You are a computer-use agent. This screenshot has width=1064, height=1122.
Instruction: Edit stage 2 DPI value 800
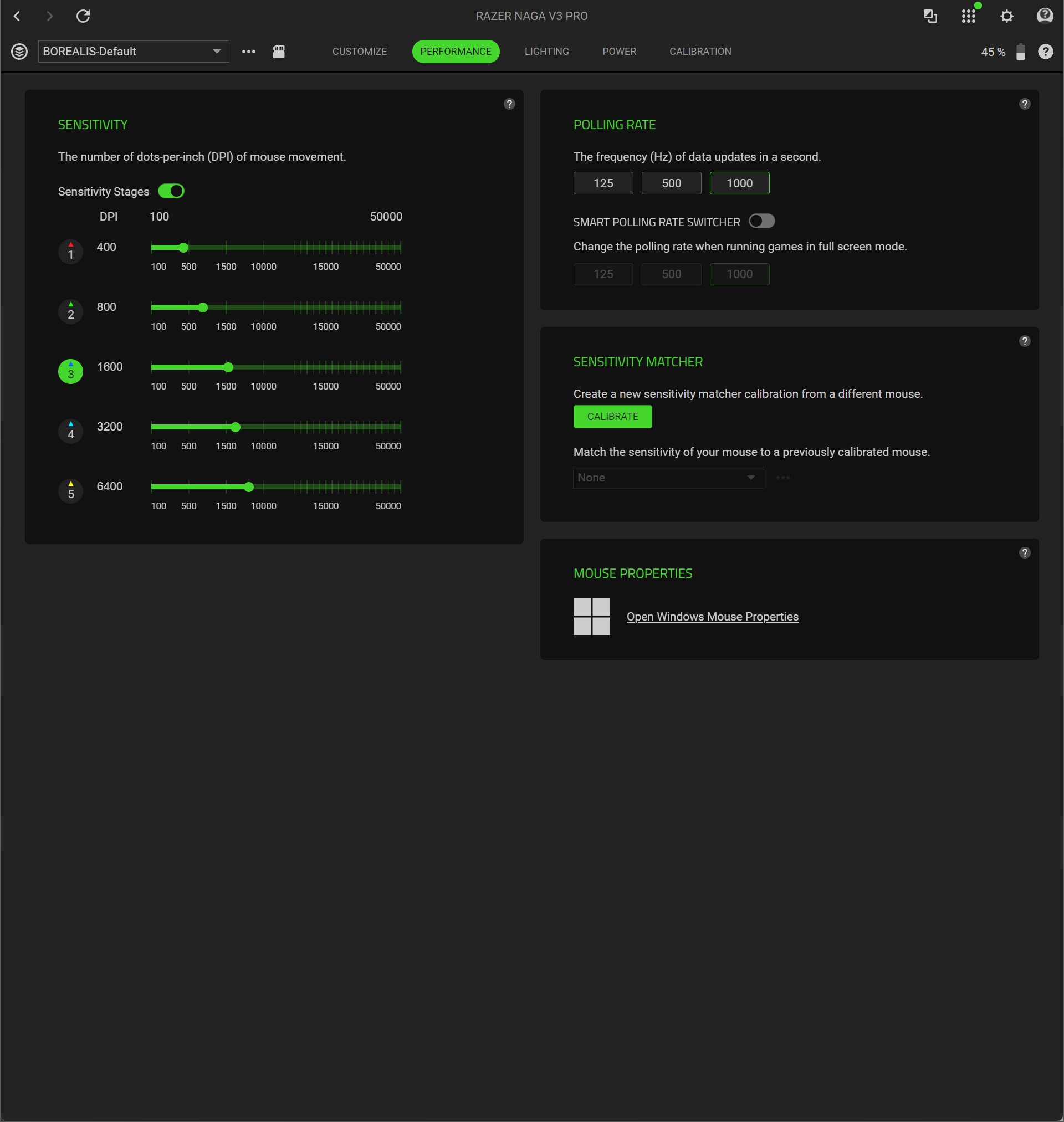(x=106, y=307)
